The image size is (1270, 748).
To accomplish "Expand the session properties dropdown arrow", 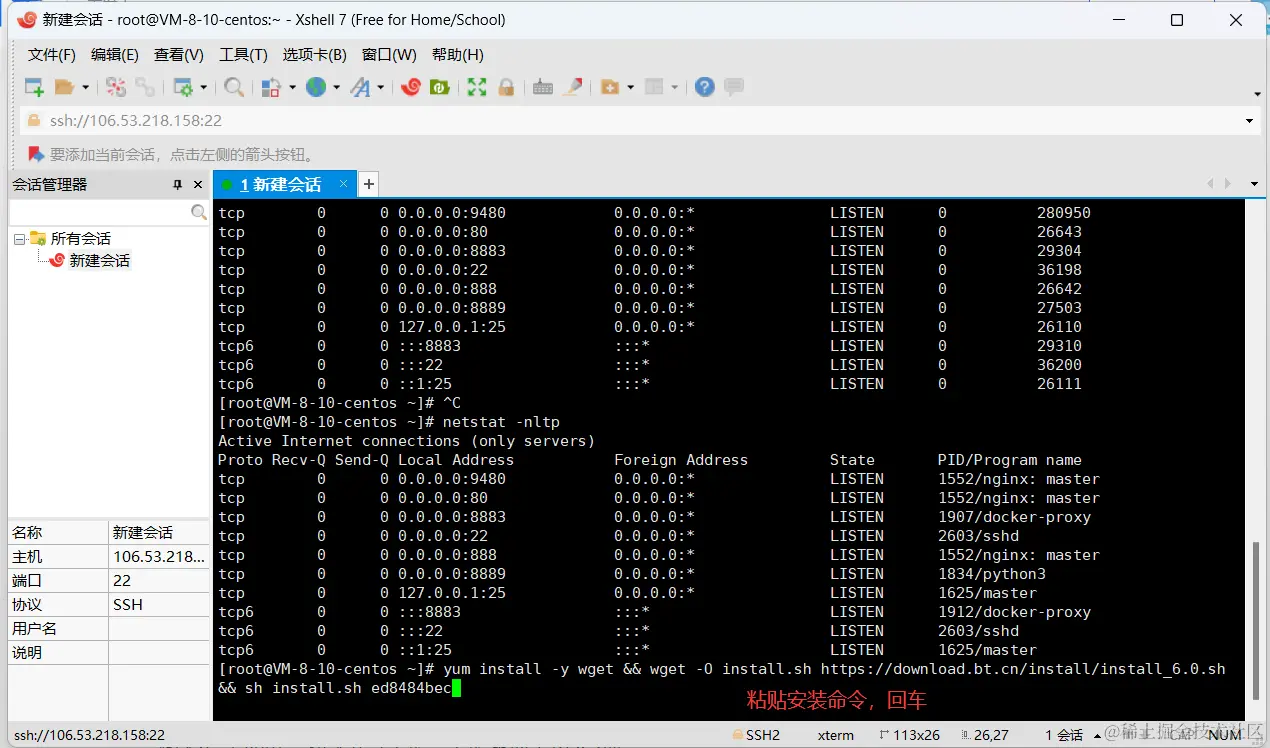I will (203, 88).
